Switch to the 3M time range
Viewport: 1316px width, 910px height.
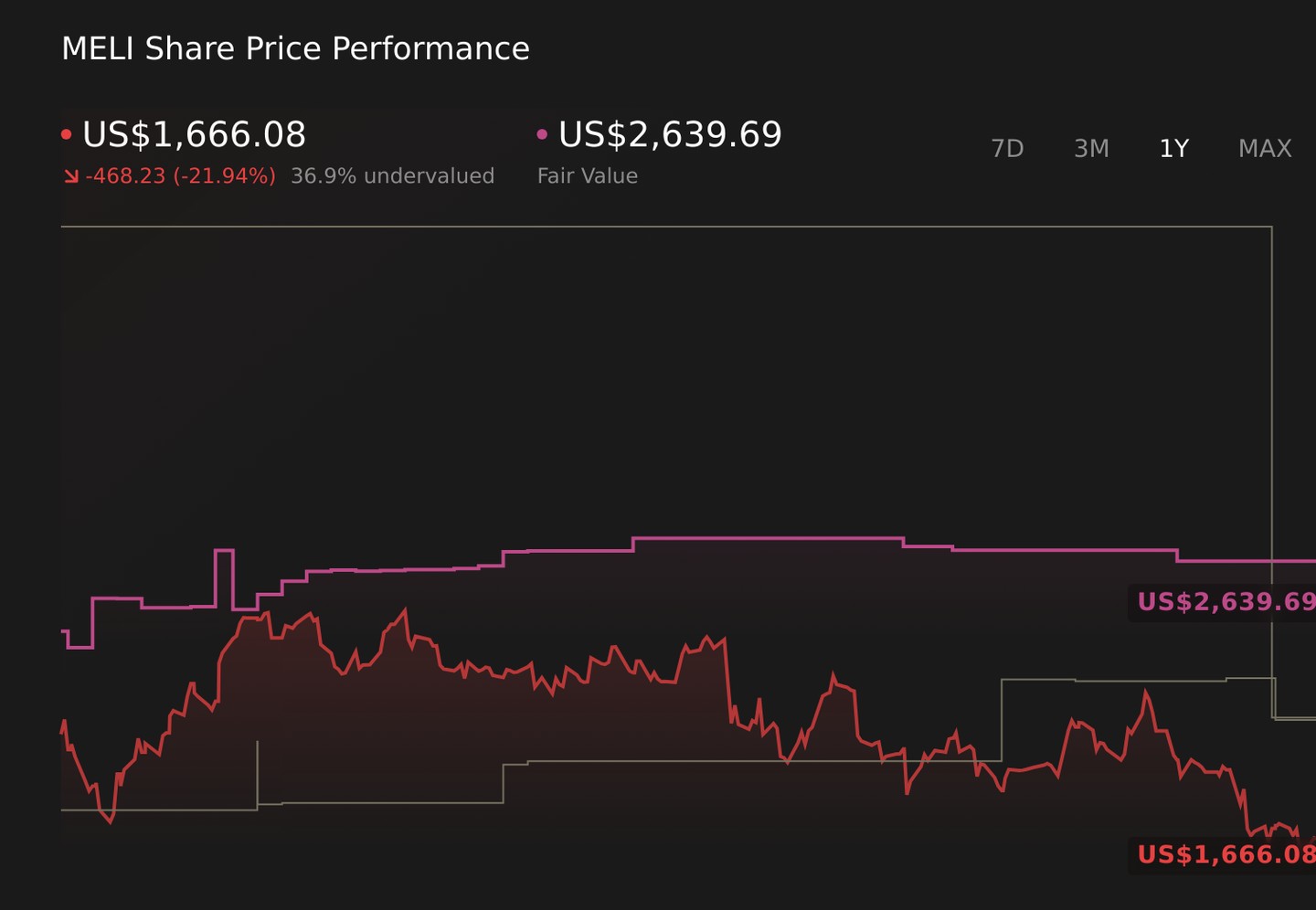click(1091, 148)
